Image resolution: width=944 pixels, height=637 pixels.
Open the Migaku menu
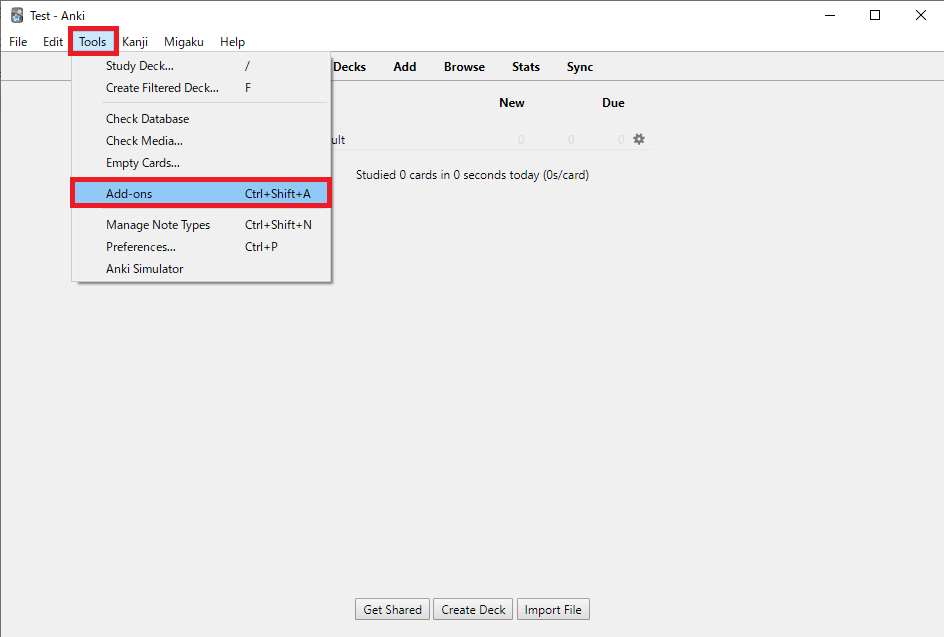pyautogui.click(x=184, y=42)
